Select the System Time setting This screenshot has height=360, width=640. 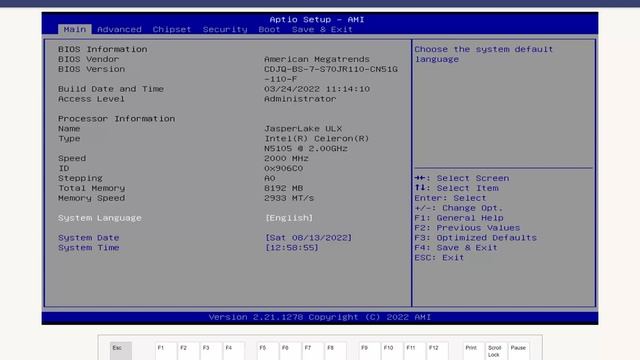[x=89, y=248]
